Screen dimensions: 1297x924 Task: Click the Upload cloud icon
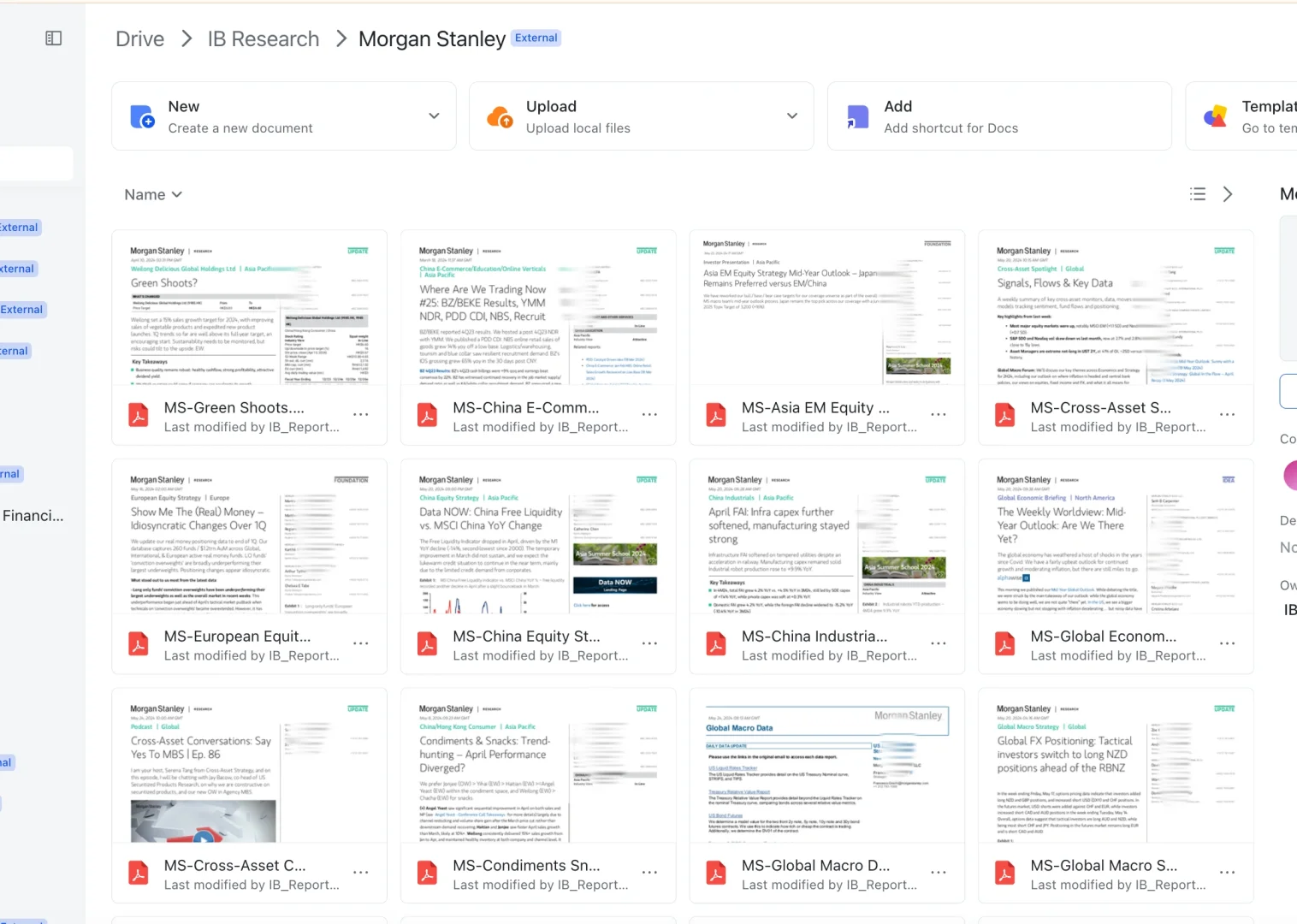tap(500, 116)
